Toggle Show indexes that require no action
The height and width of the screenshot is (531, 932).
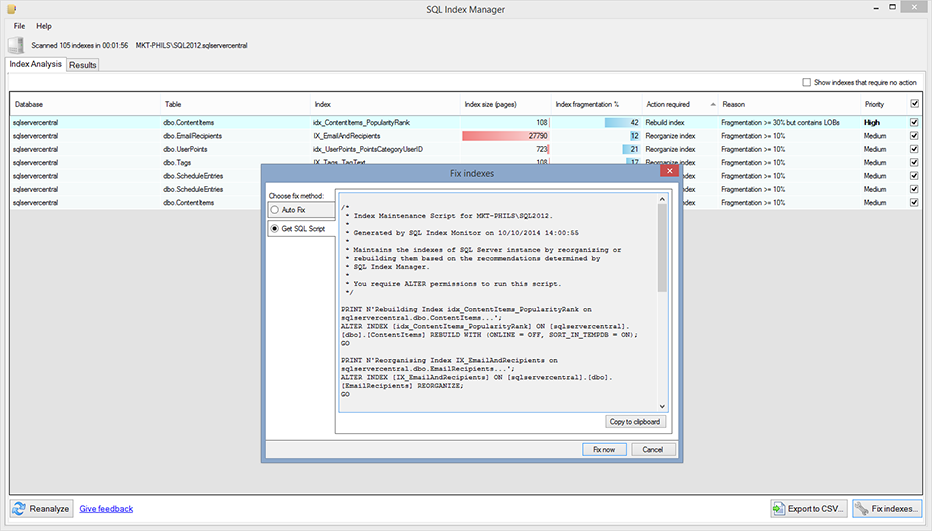(807, 82)
